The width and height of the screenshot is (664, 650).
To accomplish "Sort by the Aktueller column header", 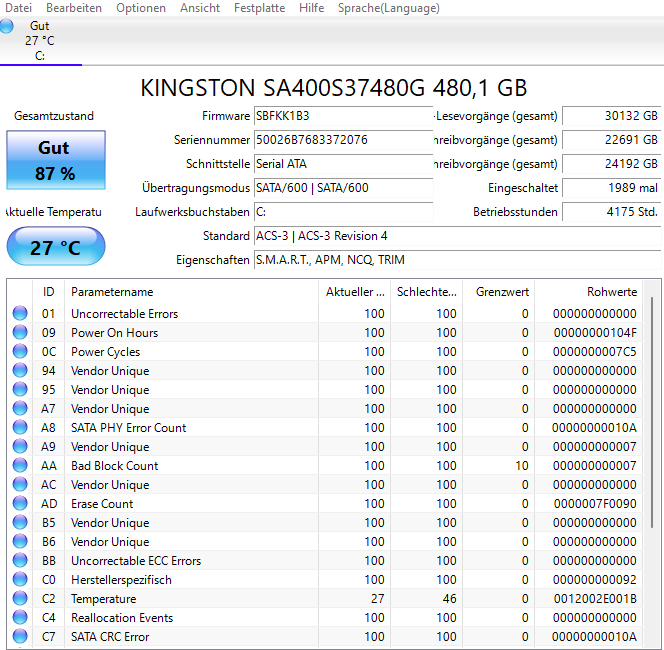I will (x=355, y=292).
